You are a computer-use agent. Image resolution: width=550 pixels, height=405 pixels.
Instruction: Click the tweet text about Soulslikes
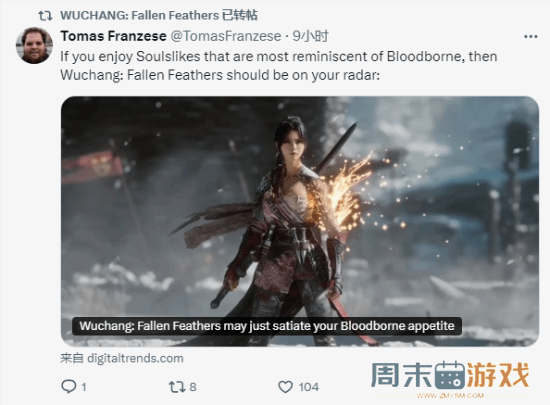pos(279,66)
